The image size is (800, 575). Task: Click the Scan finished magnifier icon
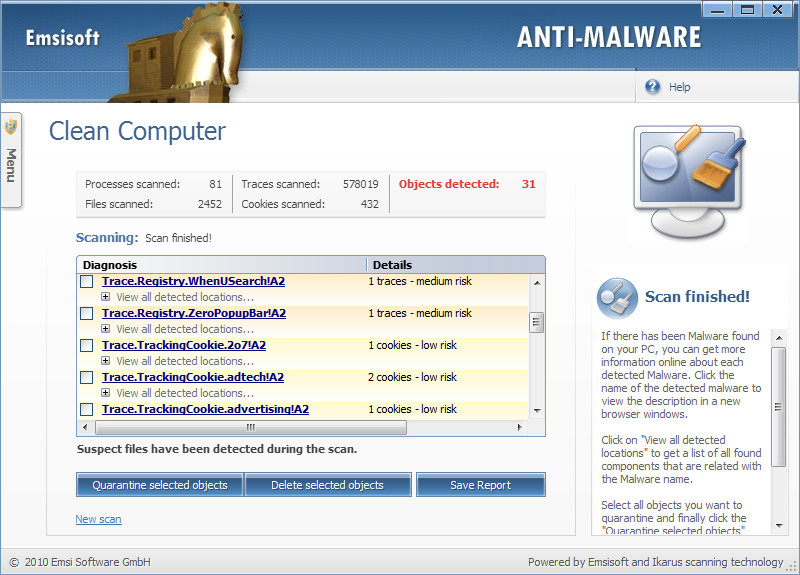click(x=617, y=297)
